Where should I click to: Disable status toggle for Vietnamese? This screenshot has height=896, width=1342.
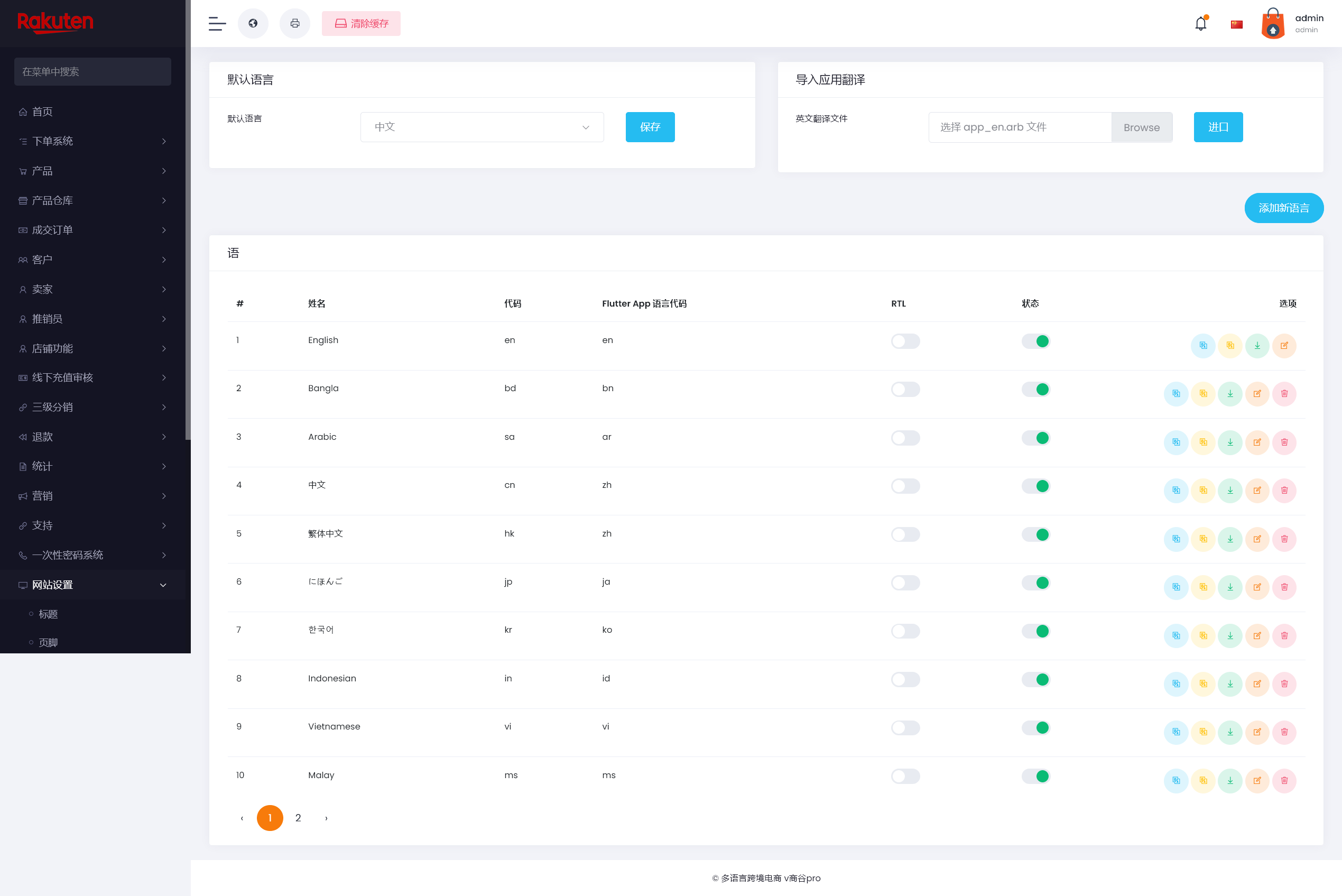point(1035,728)
